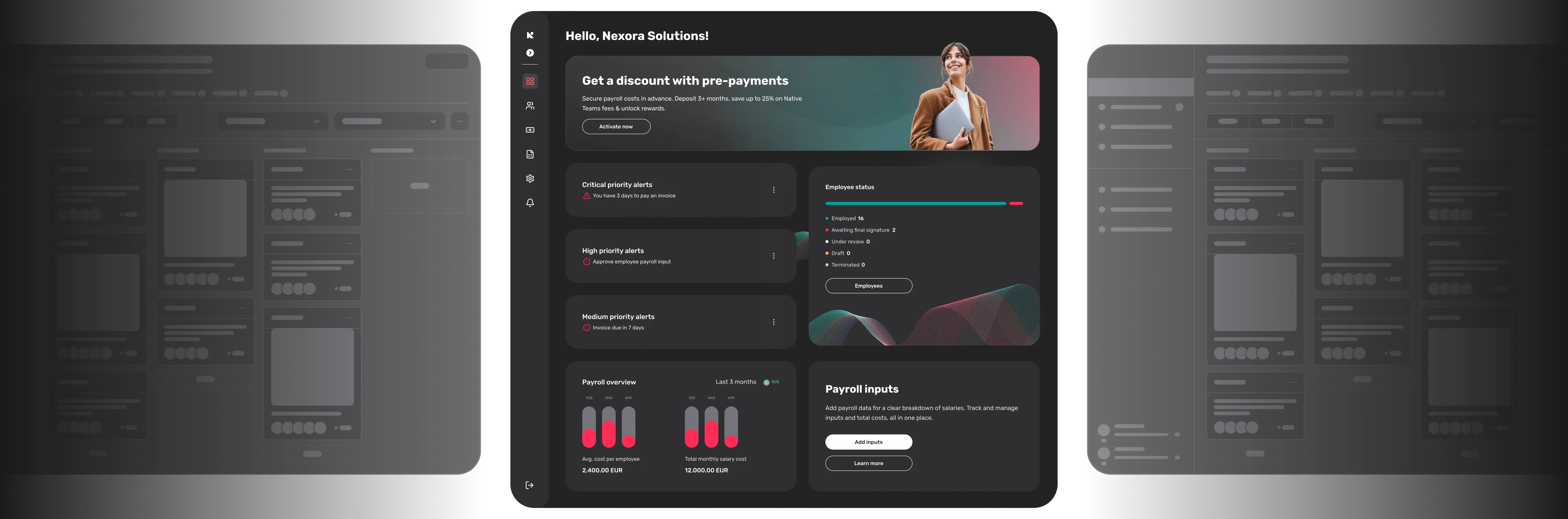Open the payments cash icon in sidebar
Viewport: 1568px width, 519px height.
(530, 130)
